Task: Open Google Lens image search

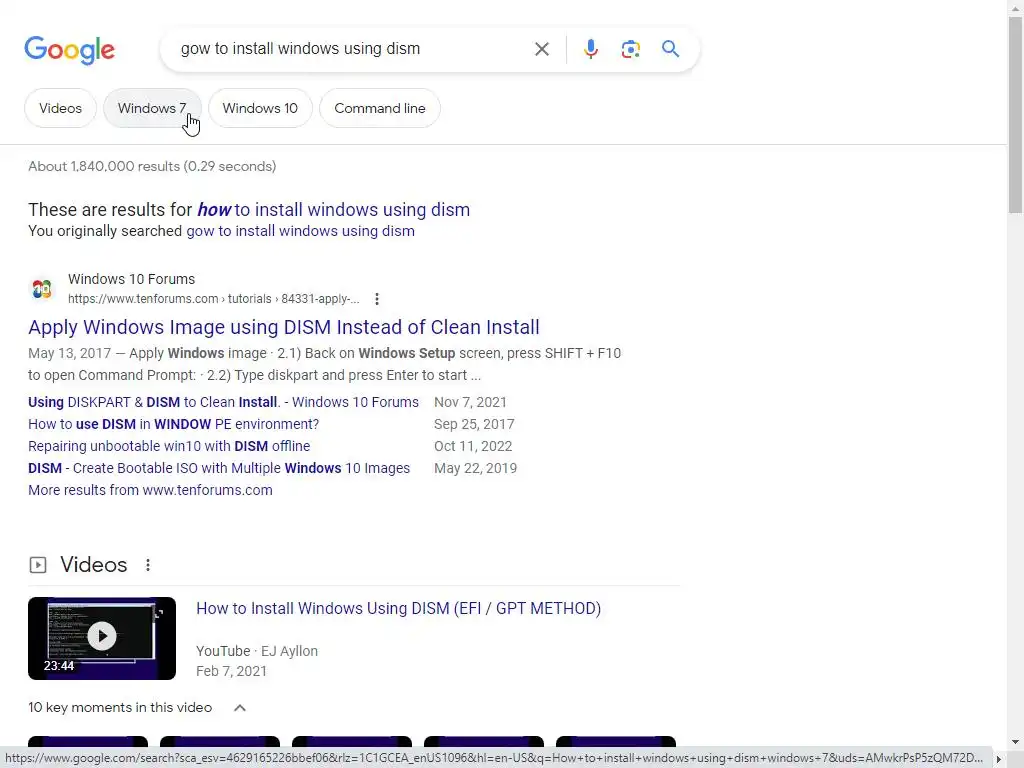Action: tap(630, 49)
